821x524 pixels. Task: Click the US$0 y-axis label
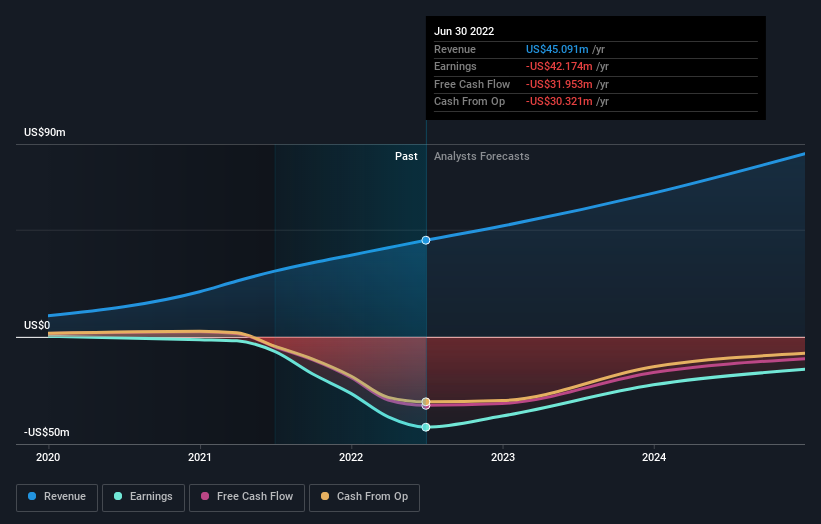(37, 325)
